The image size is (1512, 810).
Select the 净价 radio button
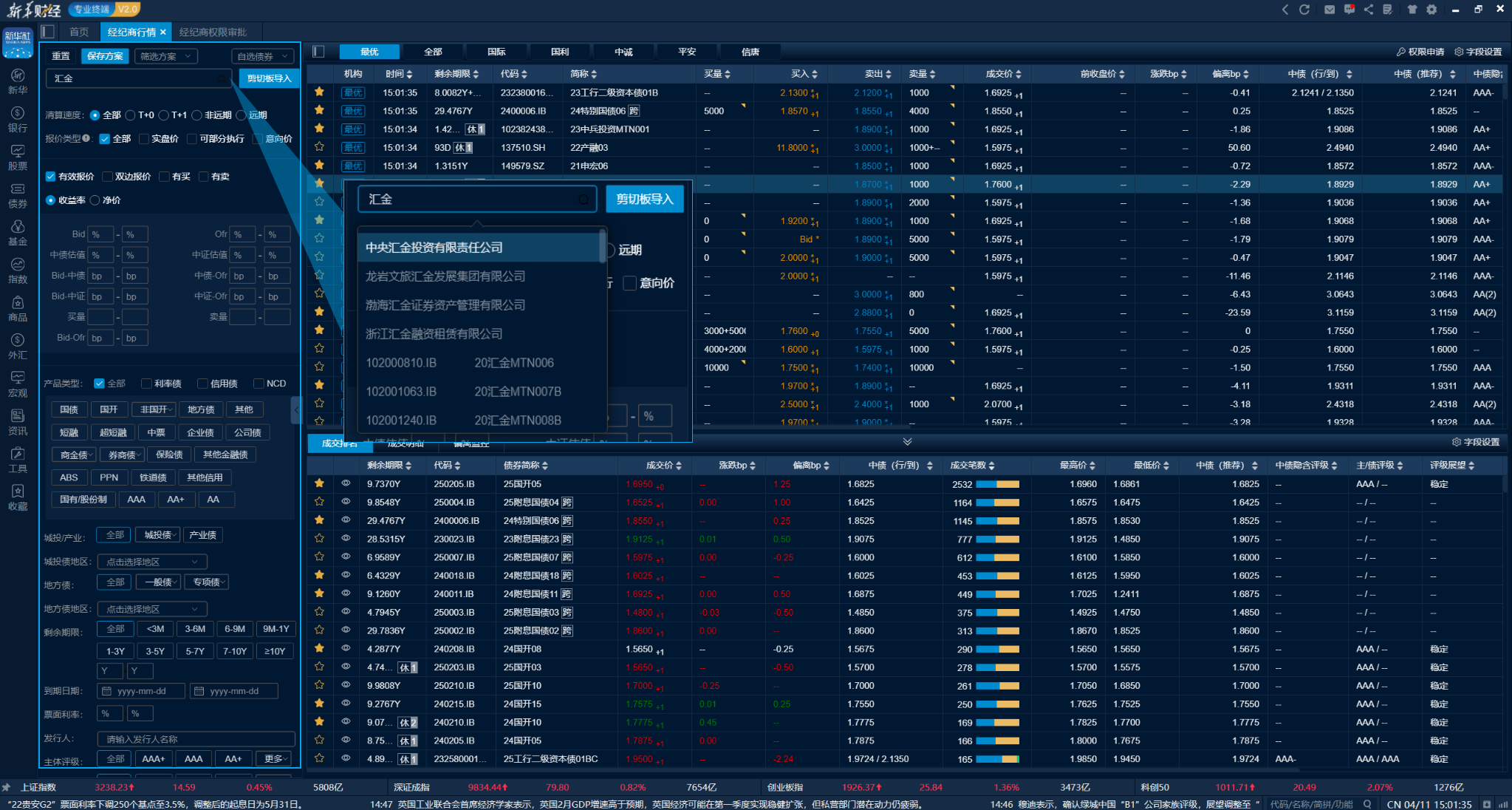pyautogui.click(x=95, y=200)
